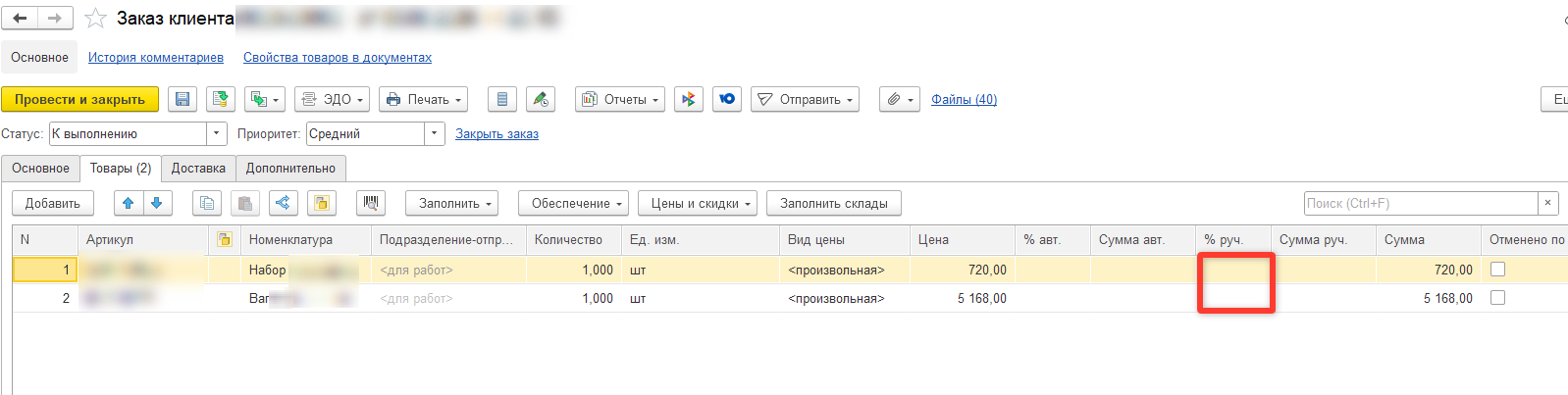Switch to the Основное tab below status
The width and height of the screenshot is (1568, 395).
click(40, 168)
